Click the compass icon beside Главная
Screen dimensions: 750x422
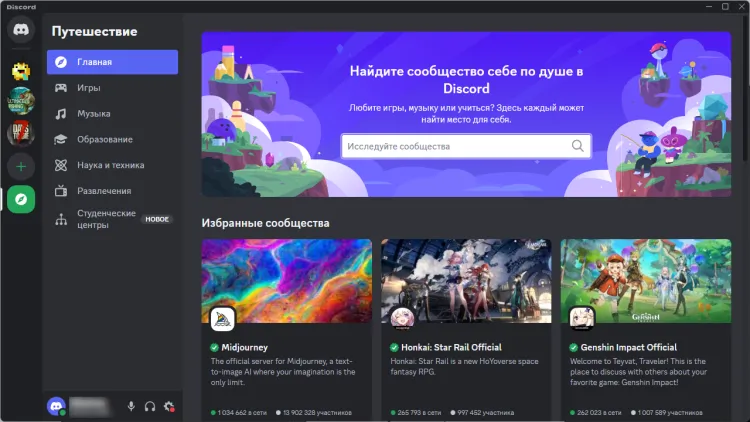pos(61,62)
